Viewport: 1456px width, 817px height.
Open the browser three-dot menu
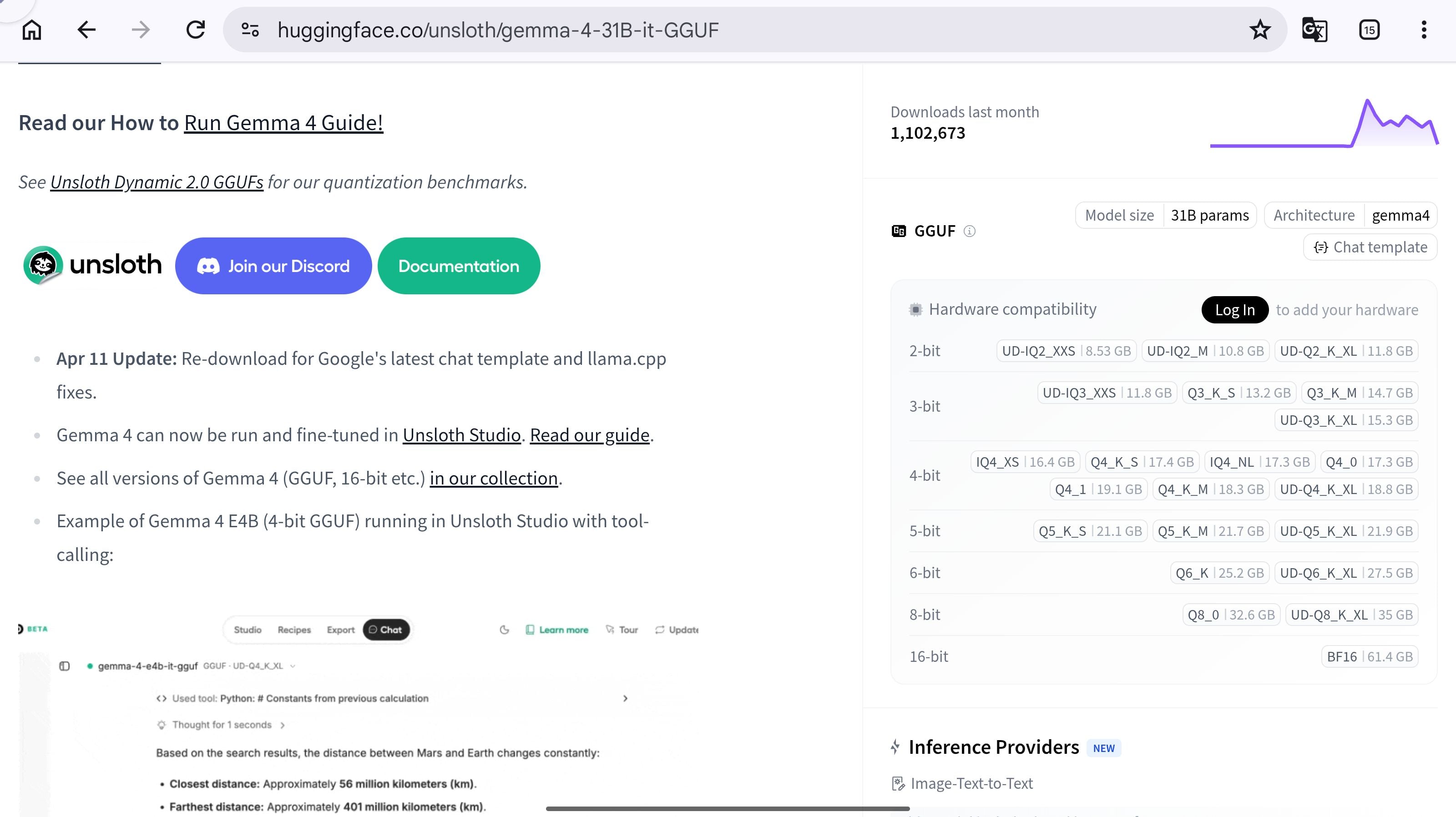[1424, 30]
